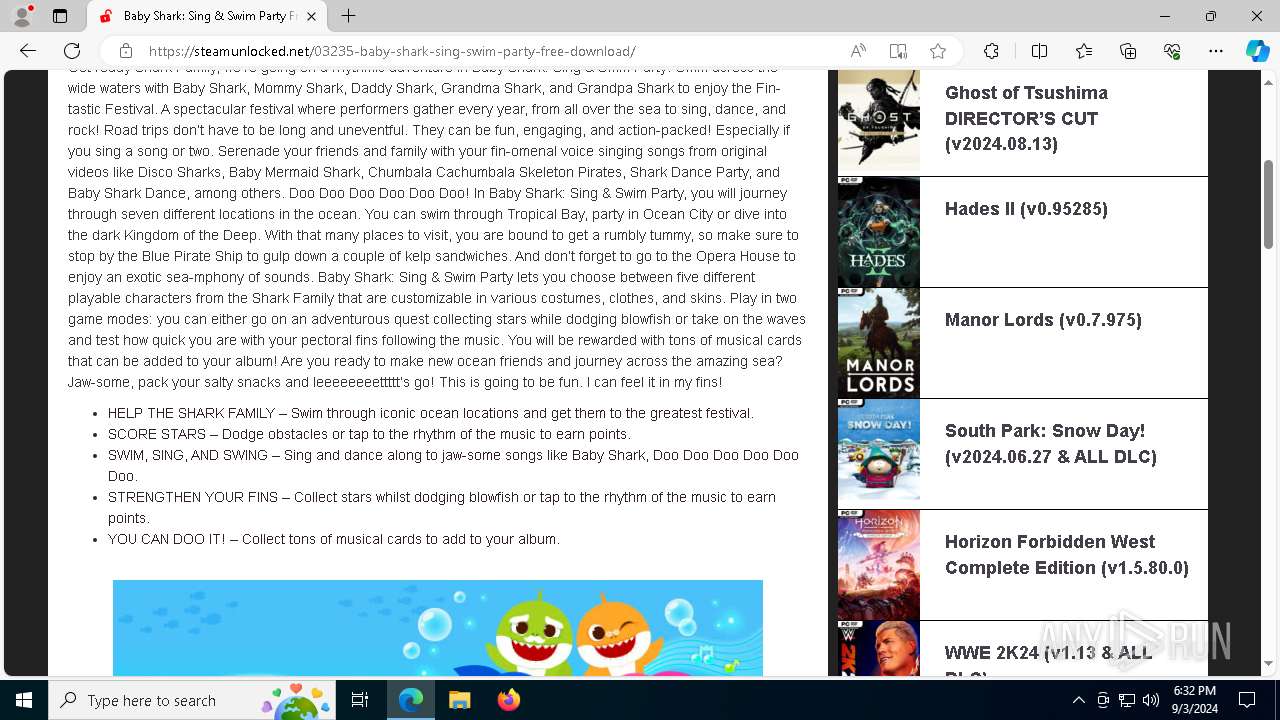1280x720 pixels.
Task: Open the Extensions puzzle icon
Action: coord(991,51)
